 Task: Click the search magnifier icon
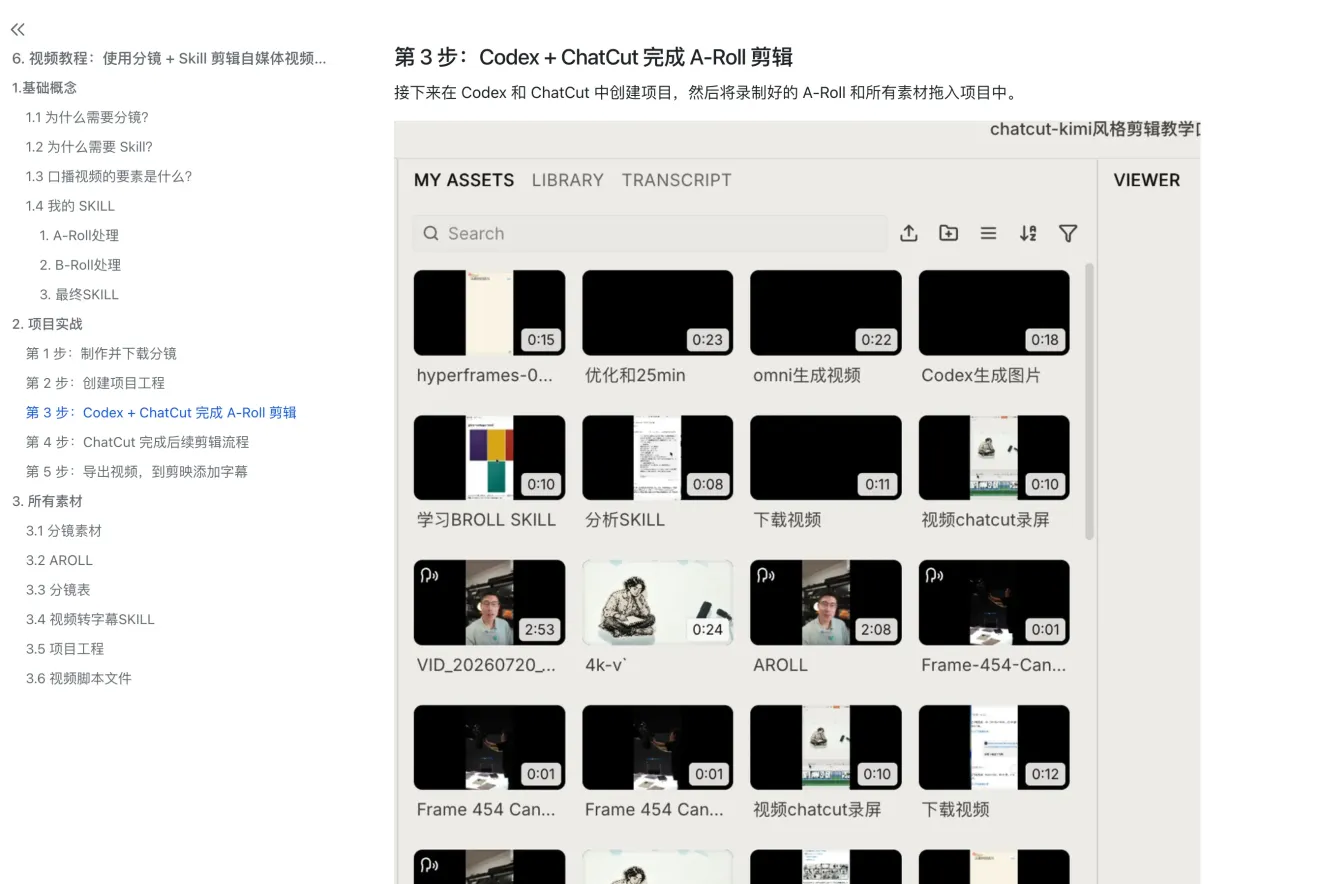[431, 233]
